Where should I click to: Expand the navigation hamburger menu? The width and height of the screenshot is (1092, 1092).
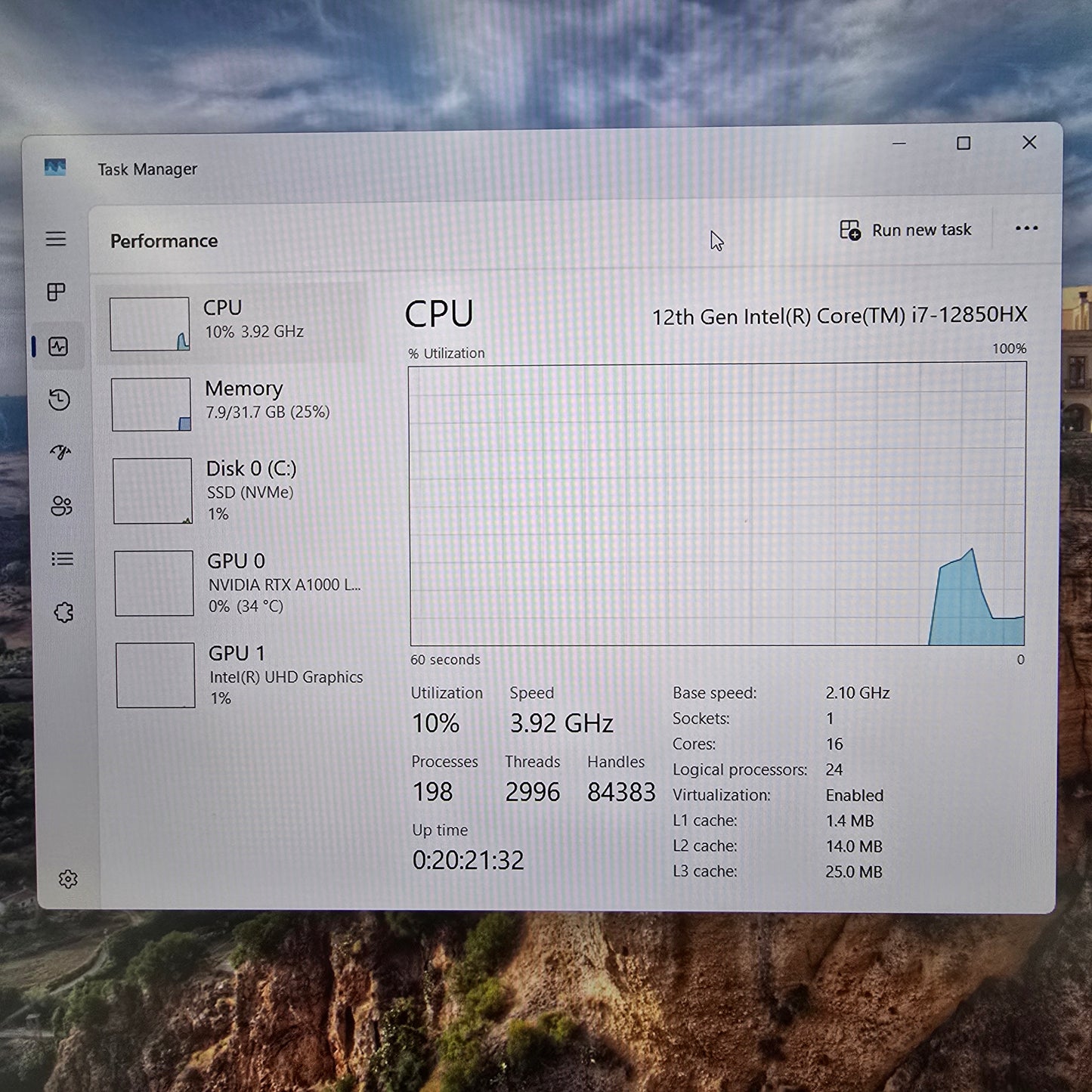[x=56, y=239]
